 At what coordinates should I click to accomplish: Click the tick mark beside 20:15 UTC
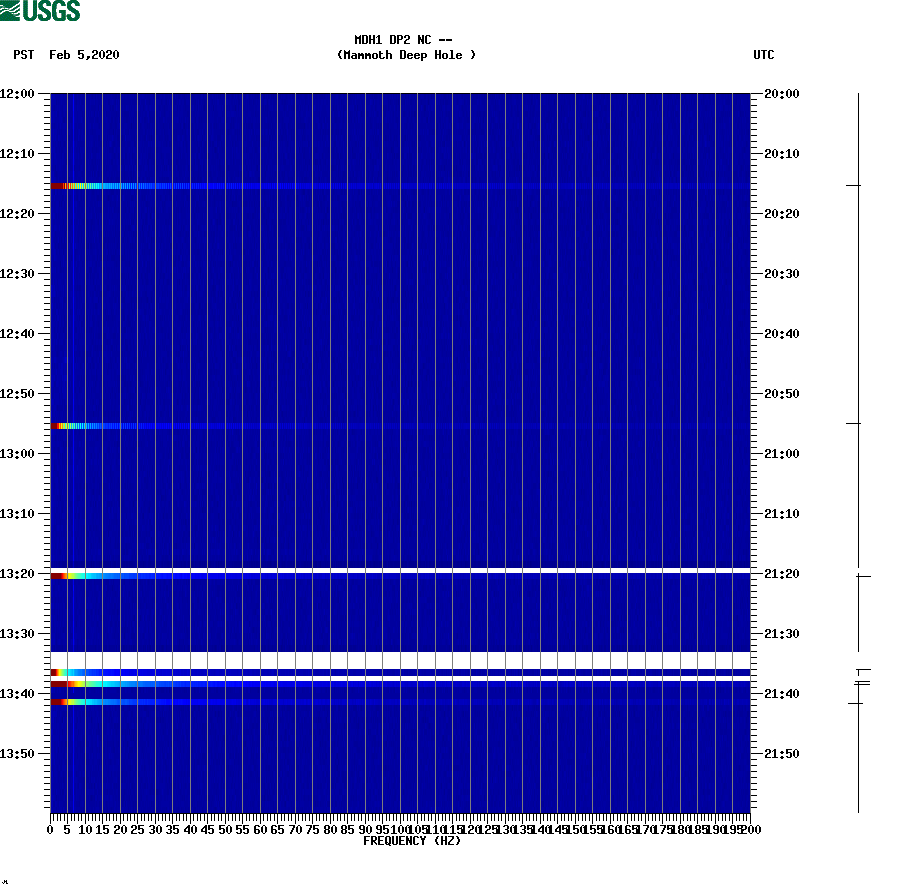[855, 184]
